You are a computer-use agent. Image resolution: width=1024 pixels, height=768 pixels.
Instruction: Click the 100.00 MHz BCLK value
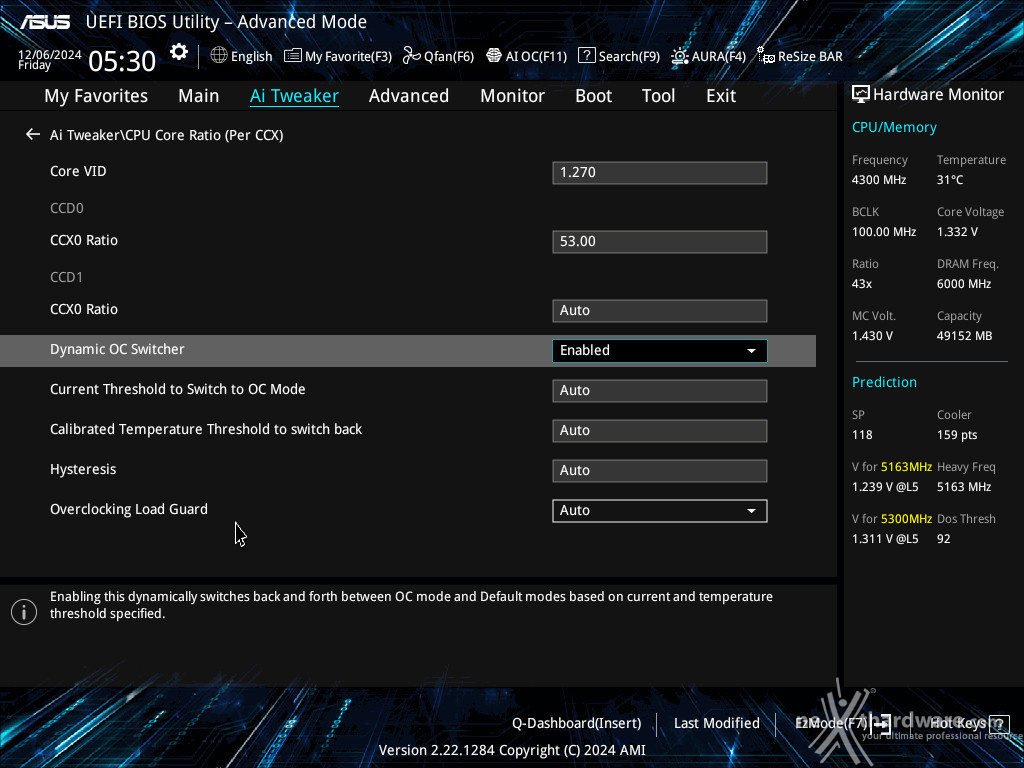(x=884, y=232)
